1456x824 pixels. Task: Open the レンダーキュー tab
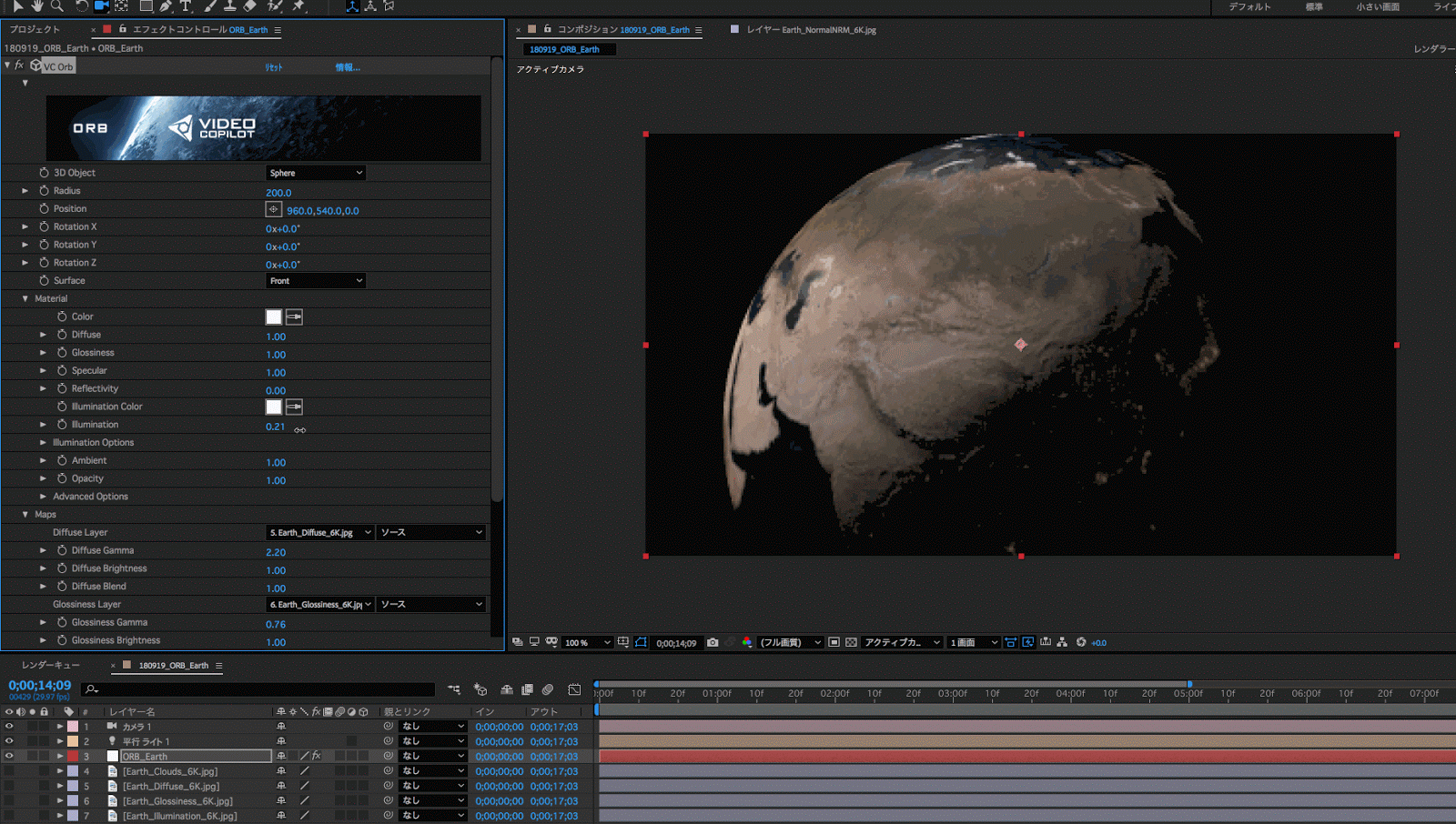[51, 665]
